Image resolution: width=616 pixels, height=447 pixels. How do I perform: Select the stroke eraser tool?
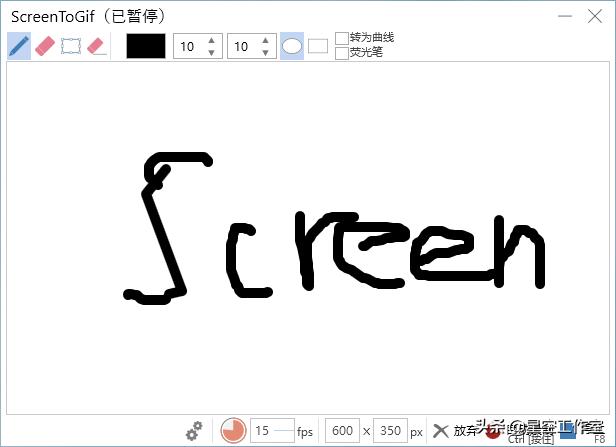[x=97, y=46]
